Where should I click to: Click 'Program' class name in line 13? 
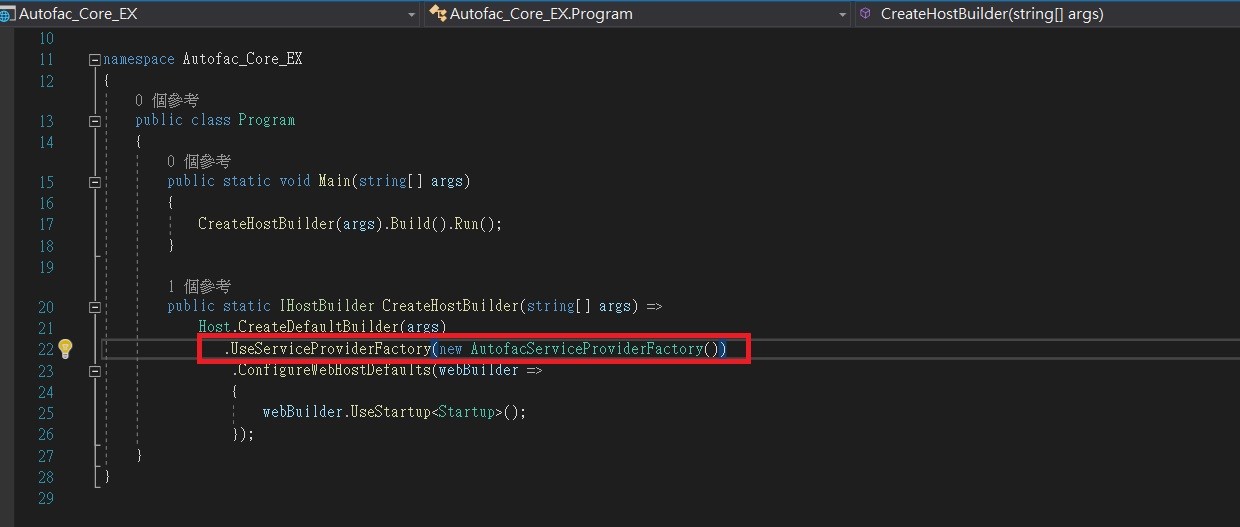(x=266, y=121)
